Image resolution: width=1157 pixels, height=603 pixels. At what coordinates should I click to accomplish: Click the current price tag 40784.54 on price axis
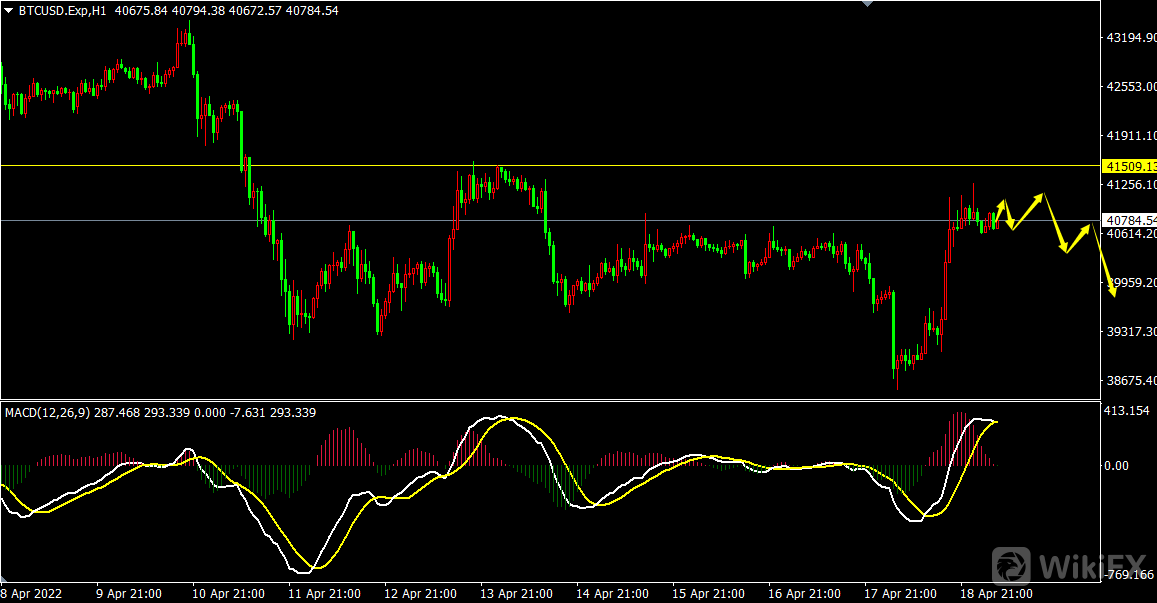point(1129,220)
